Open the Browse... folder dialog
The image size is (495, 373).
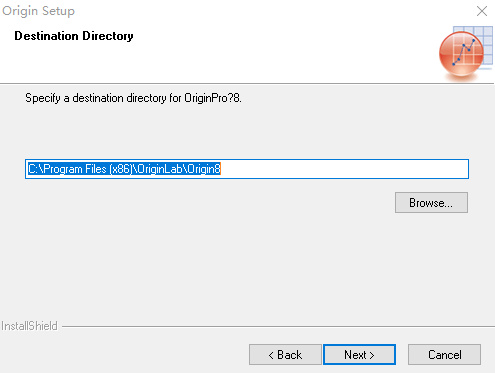point(431,202)
